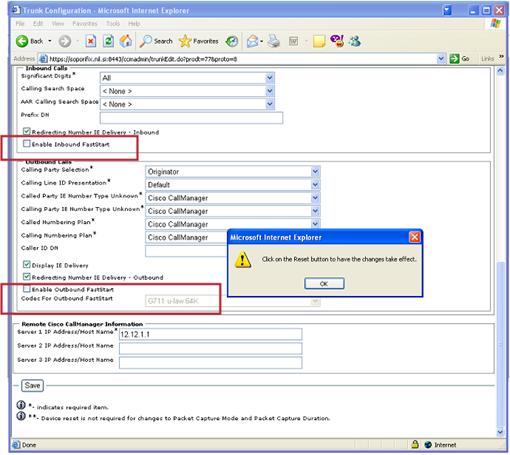Click the security padlock in status bar

[415, 444]
